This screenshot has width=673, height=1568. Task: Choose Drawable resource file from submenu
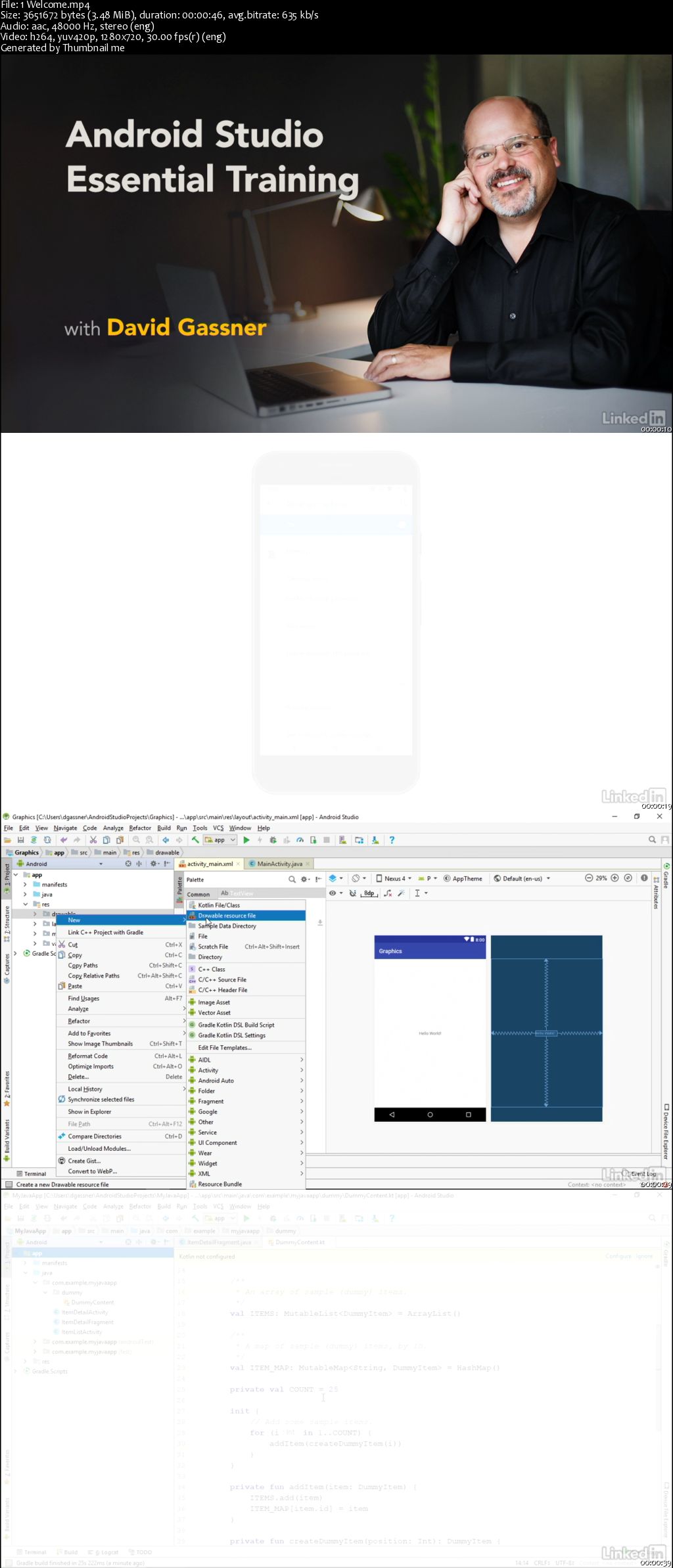(x=246, y=916)
